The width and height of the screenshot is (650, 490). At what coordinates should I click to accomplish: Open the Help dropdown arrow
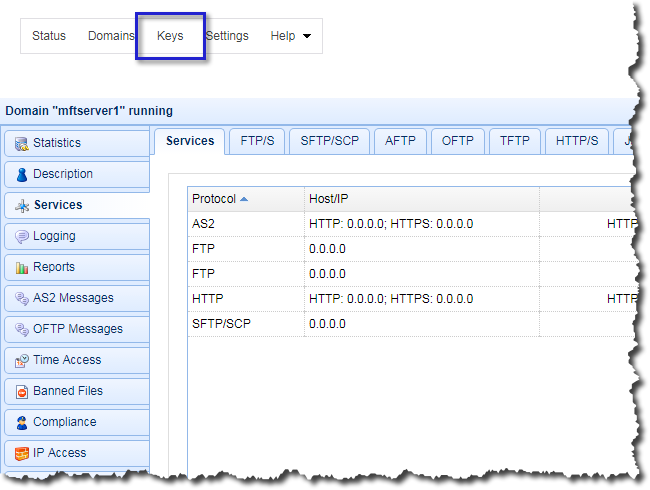[x=307, y=36]
